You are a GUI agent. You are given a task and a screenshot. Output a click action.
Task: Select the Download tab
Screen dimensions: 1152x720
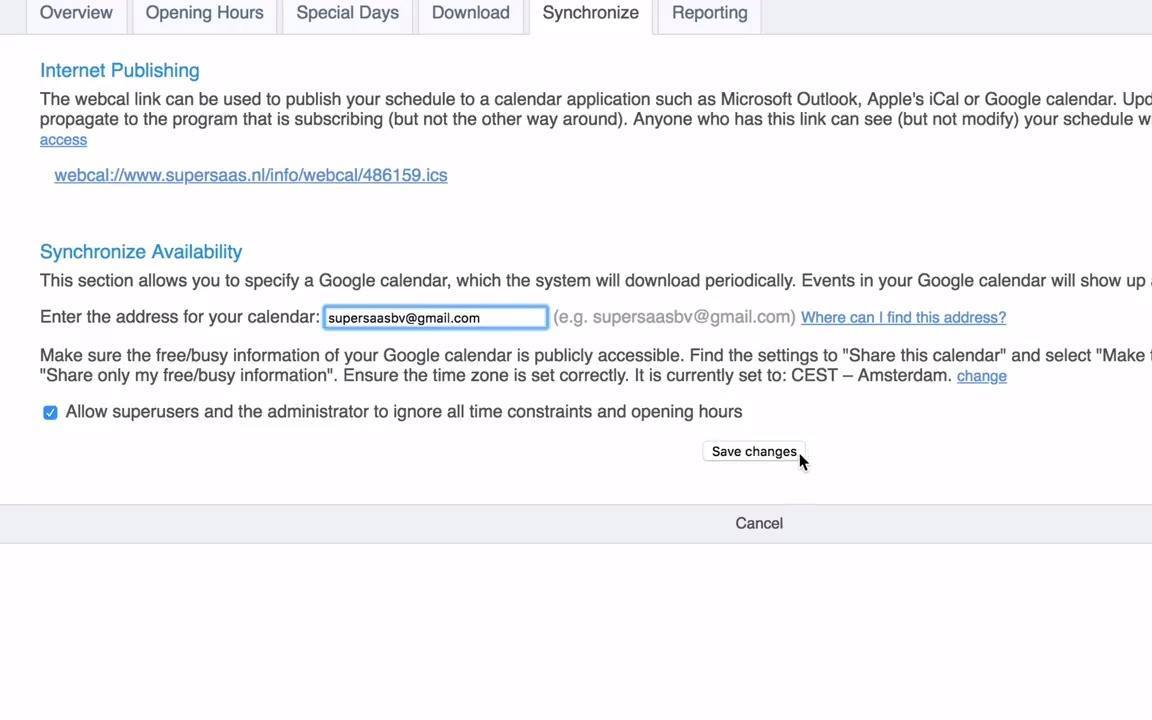click(x=471, y=13)
